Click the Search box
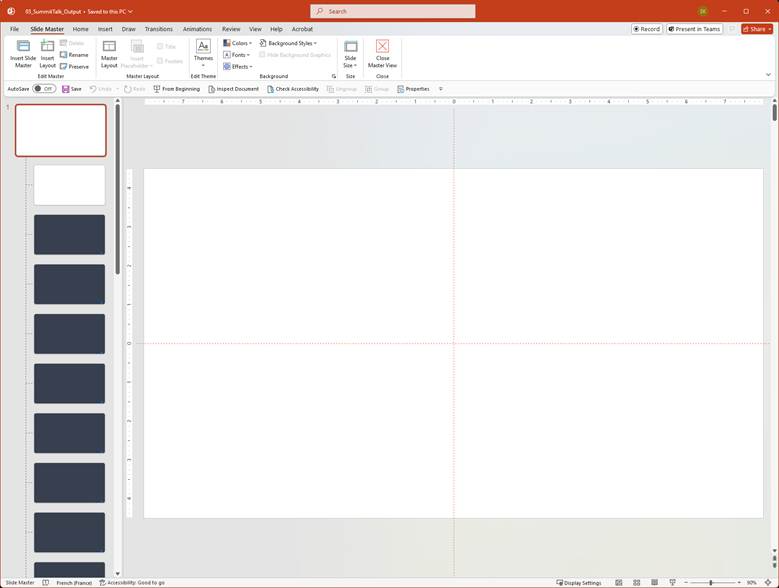The image size is (779, 588). [392, 11]
